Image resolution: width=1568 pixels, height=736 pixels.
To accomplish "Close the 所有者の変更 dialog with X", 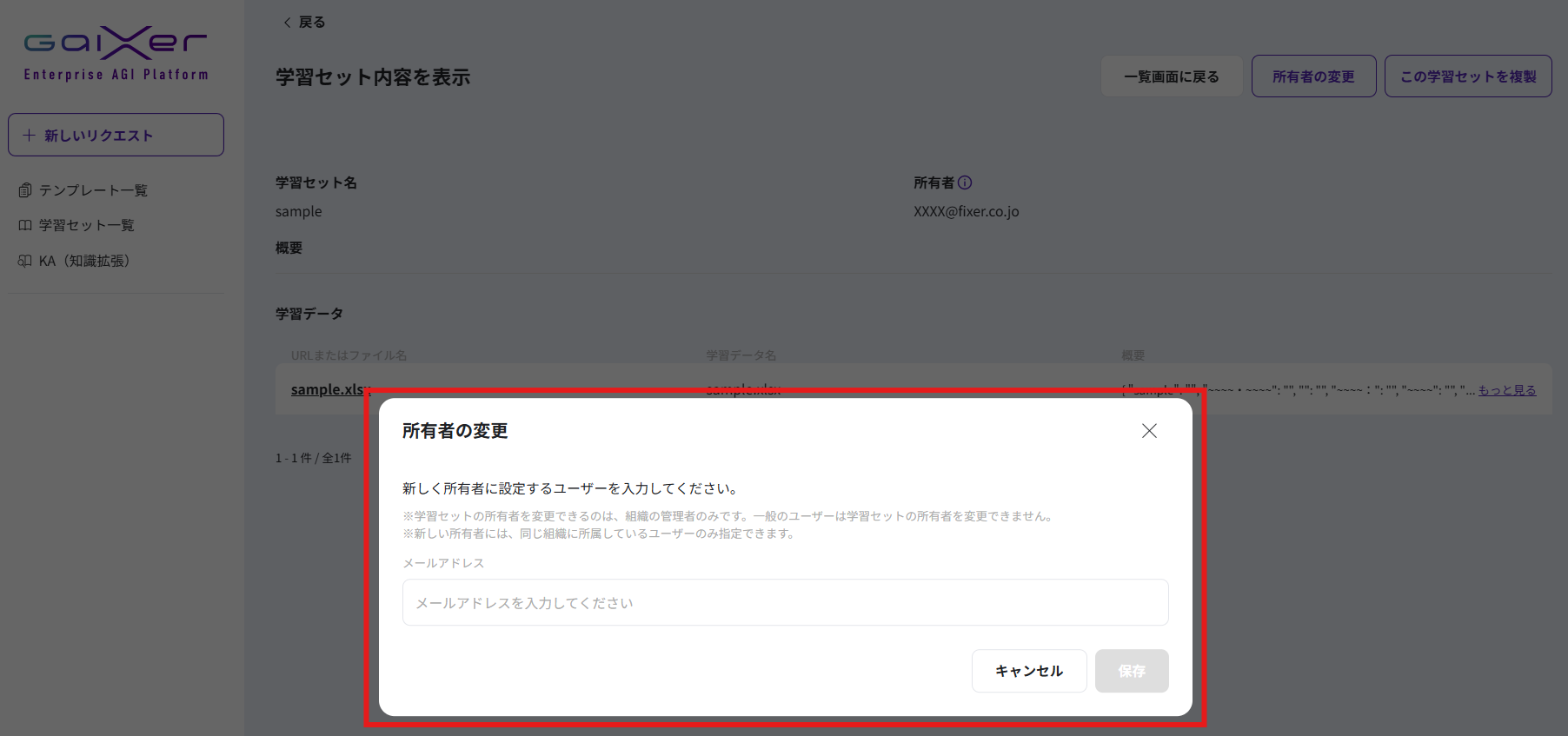I will 1149,431.
